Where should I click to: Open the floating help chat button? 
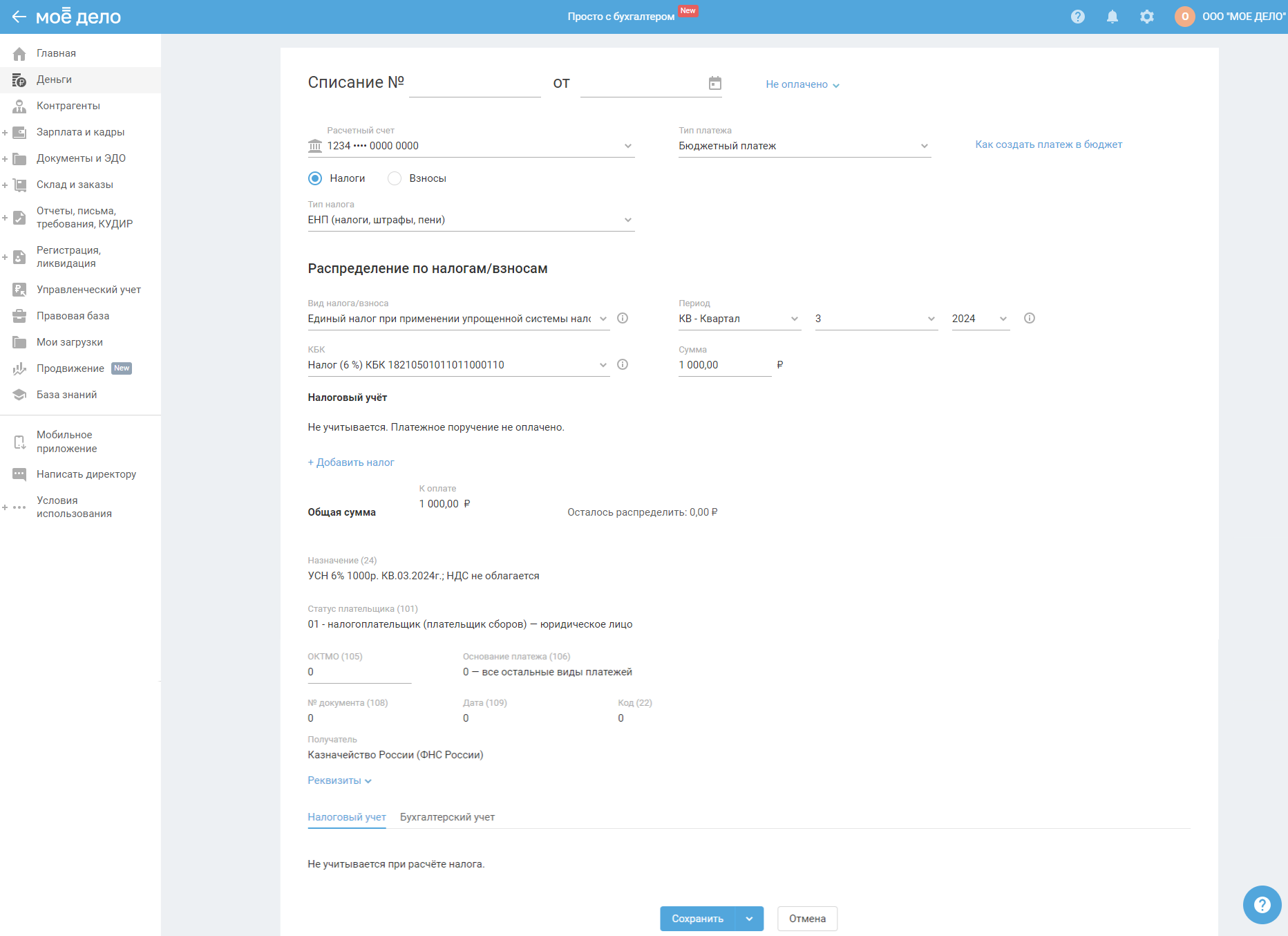click(x=1262, y=905)
